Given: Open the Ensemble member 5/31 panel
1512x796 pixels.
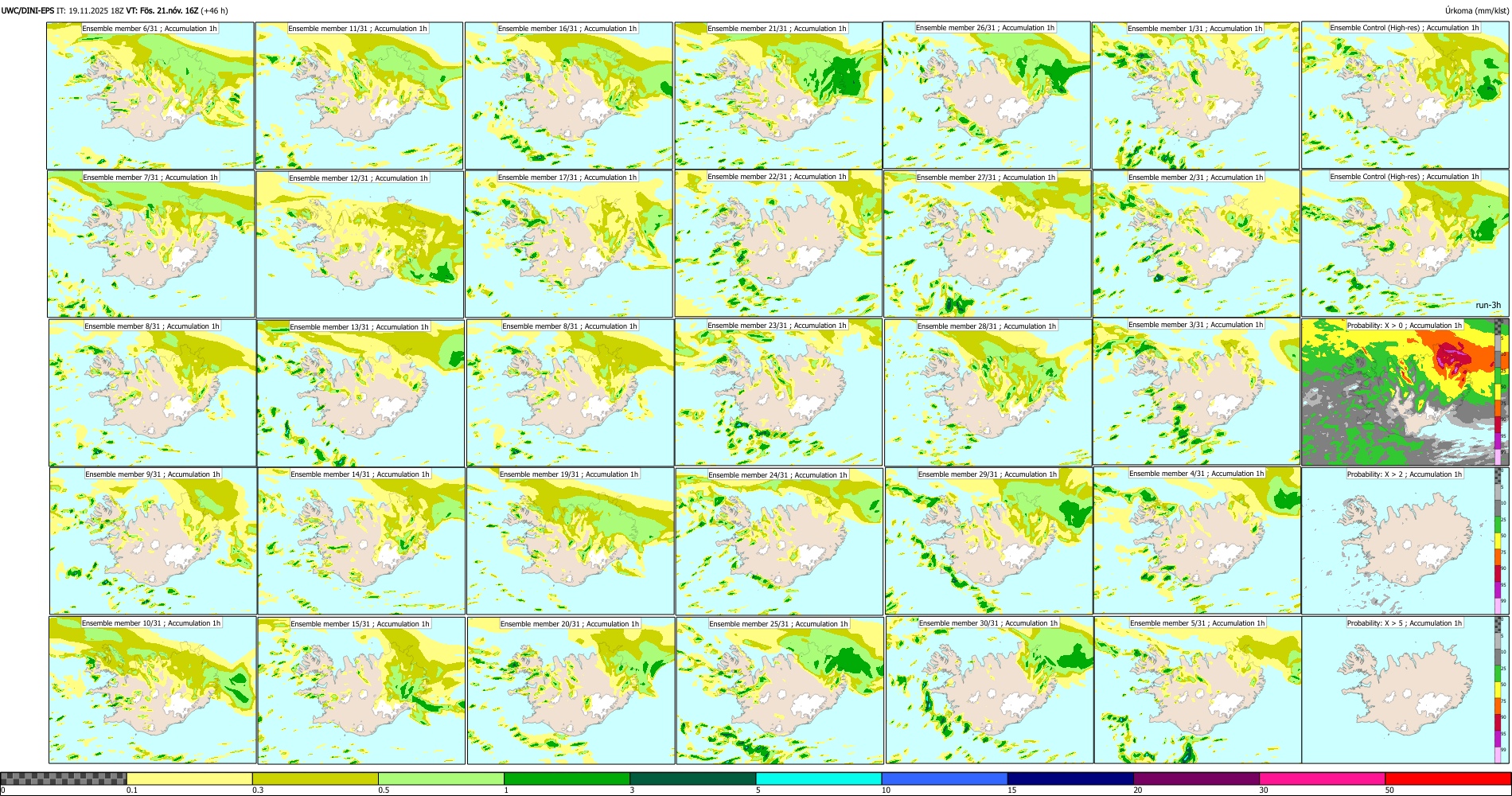Looking at the screenshot, I should (x=1198, y=690).
